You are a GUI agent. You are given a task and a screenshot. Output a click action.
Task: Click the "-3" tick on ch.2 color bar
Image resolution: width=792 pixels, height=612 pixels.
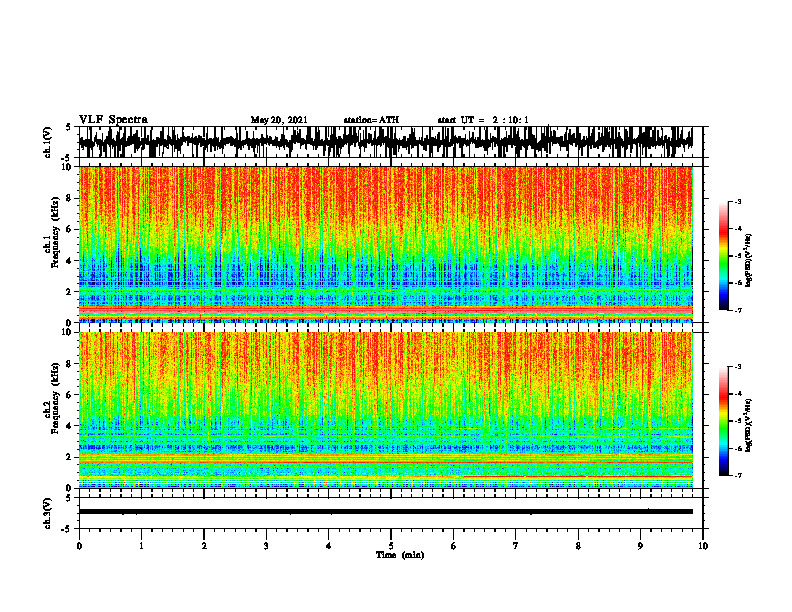738,367
